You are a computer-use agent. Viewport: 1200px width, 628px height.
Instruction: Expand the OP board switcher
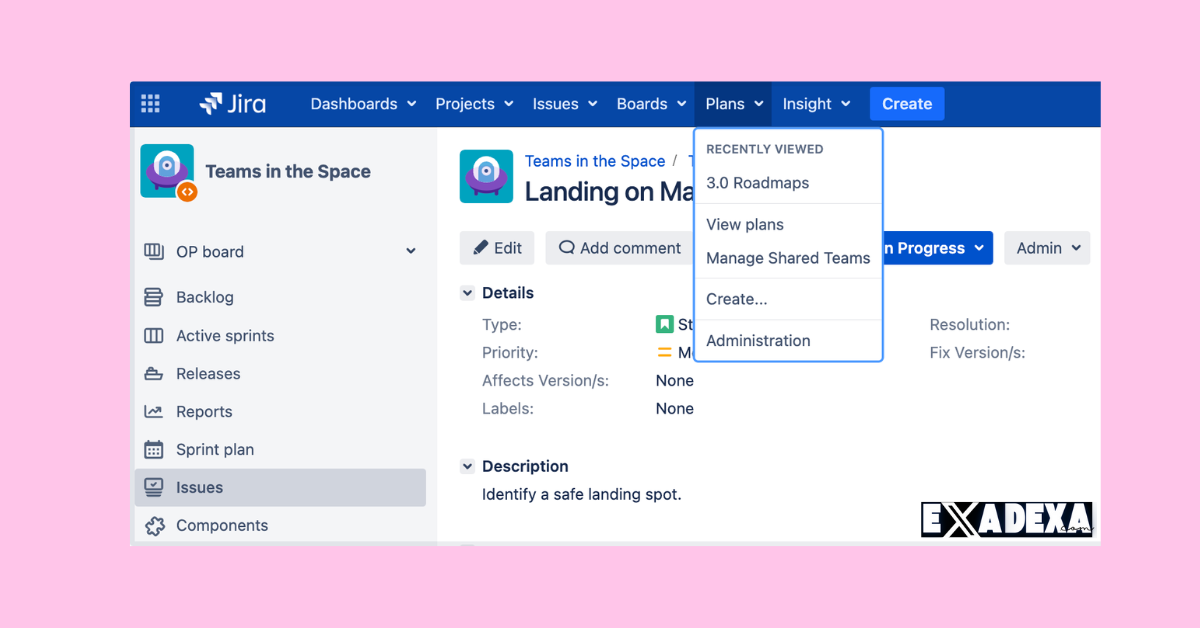click(410, 251)
